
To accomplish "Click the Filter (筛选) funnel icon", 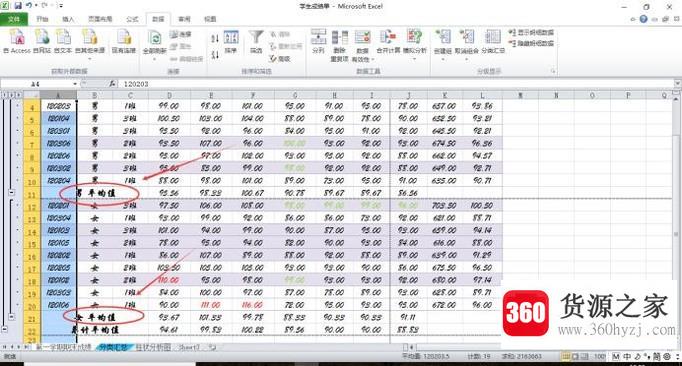I will [x=256, y=37].
